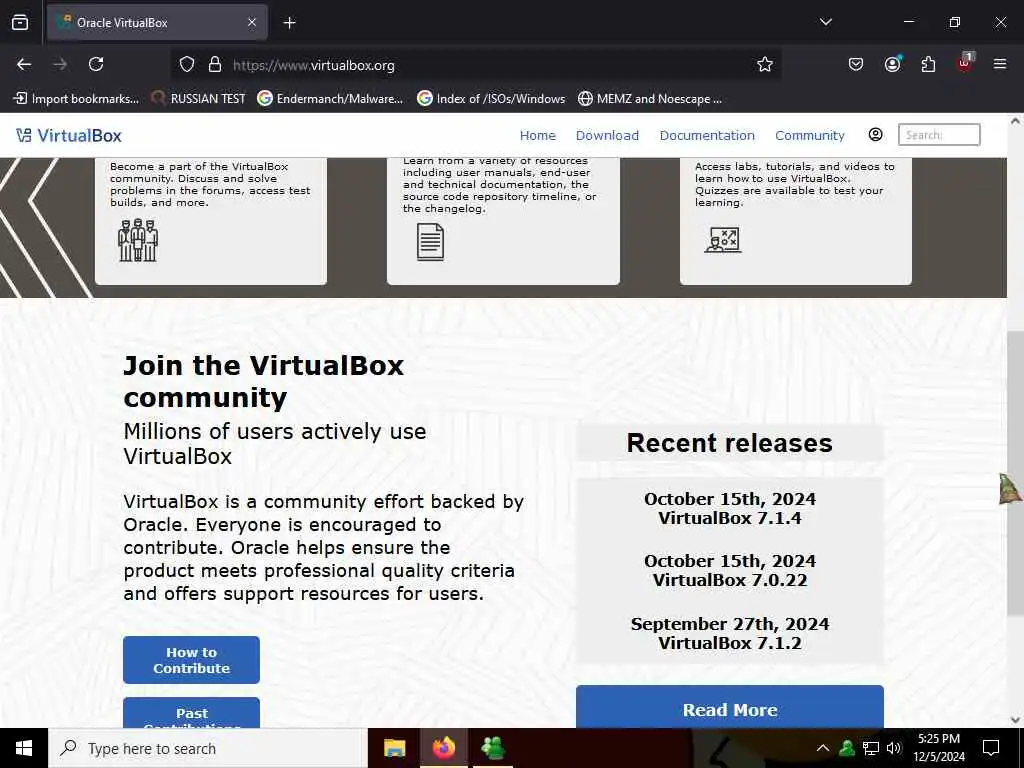
Task: Click the training classroom icon
Action: click(723, 240)
